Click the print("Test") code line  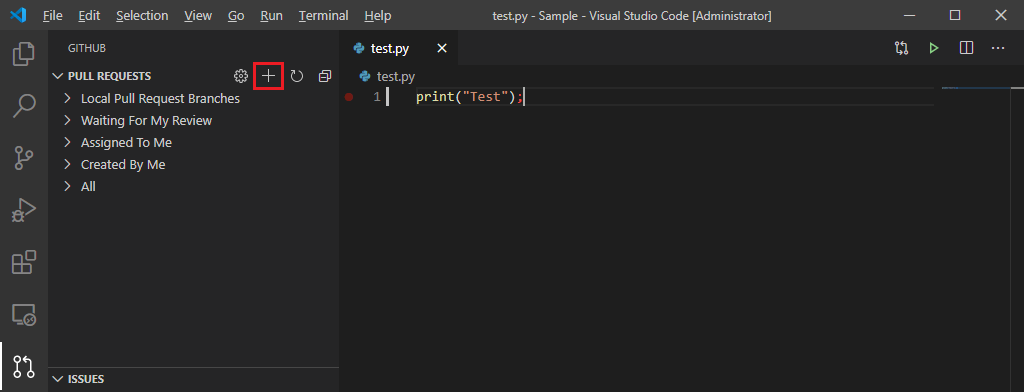point(470,97)
